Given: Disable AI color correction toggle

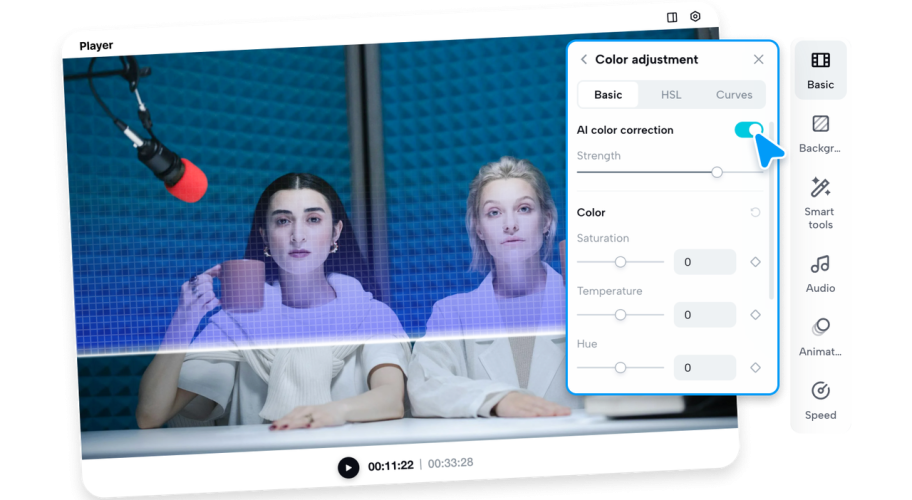Looking at the screenshot, I should (749, 130).
